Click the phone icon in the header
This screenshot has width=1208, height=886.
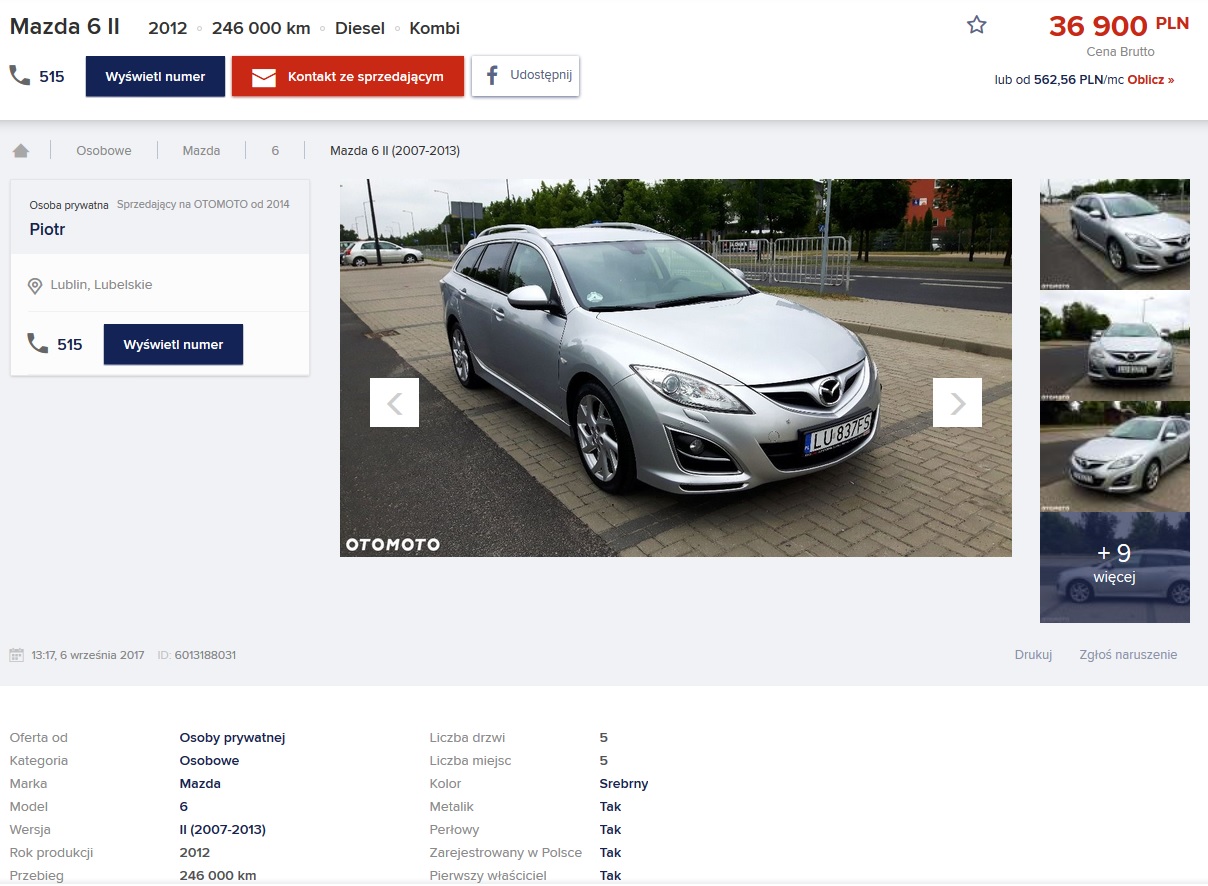click(20, 76)
